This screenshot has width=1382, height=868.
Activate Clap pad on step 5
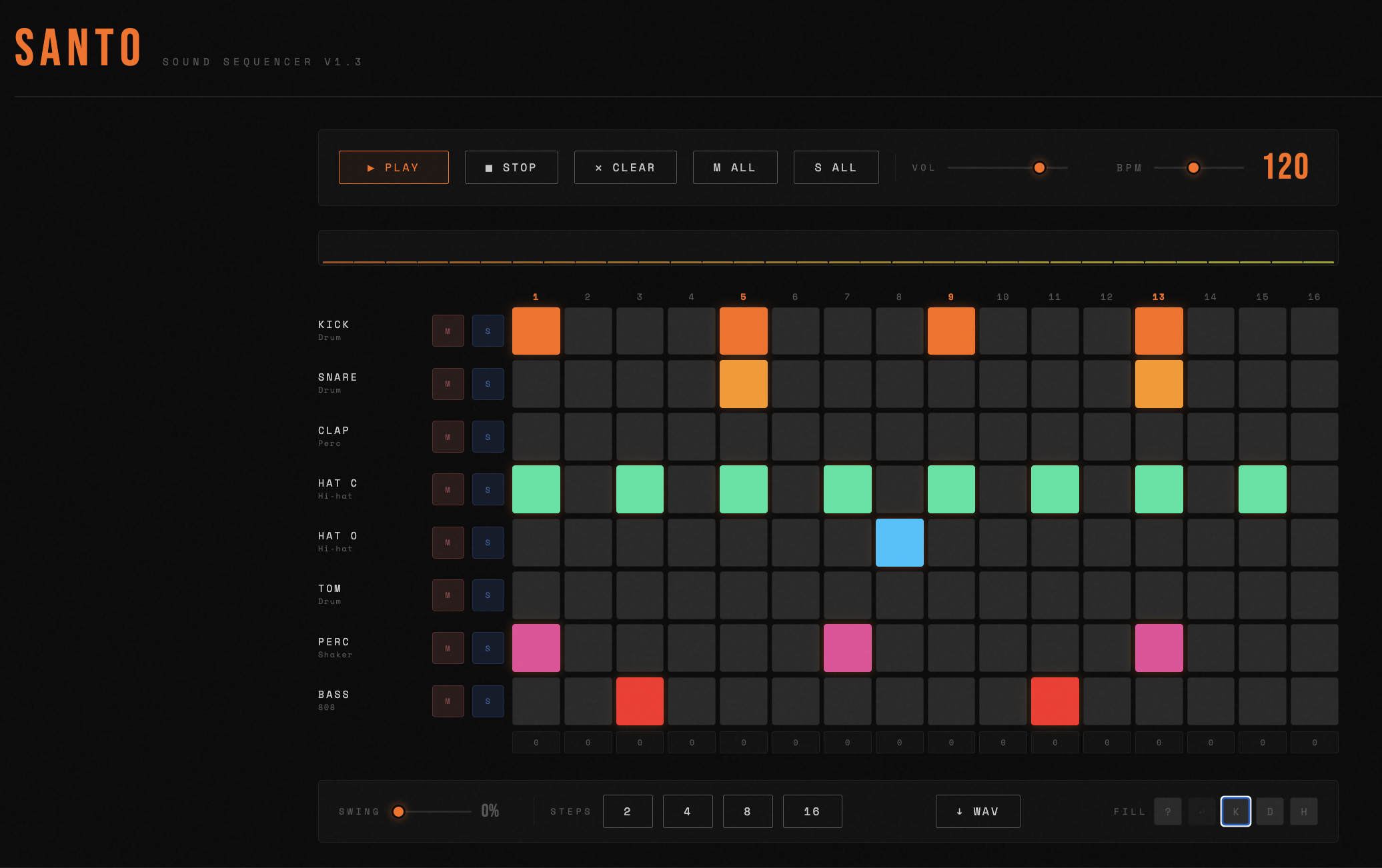pos(744,437)
